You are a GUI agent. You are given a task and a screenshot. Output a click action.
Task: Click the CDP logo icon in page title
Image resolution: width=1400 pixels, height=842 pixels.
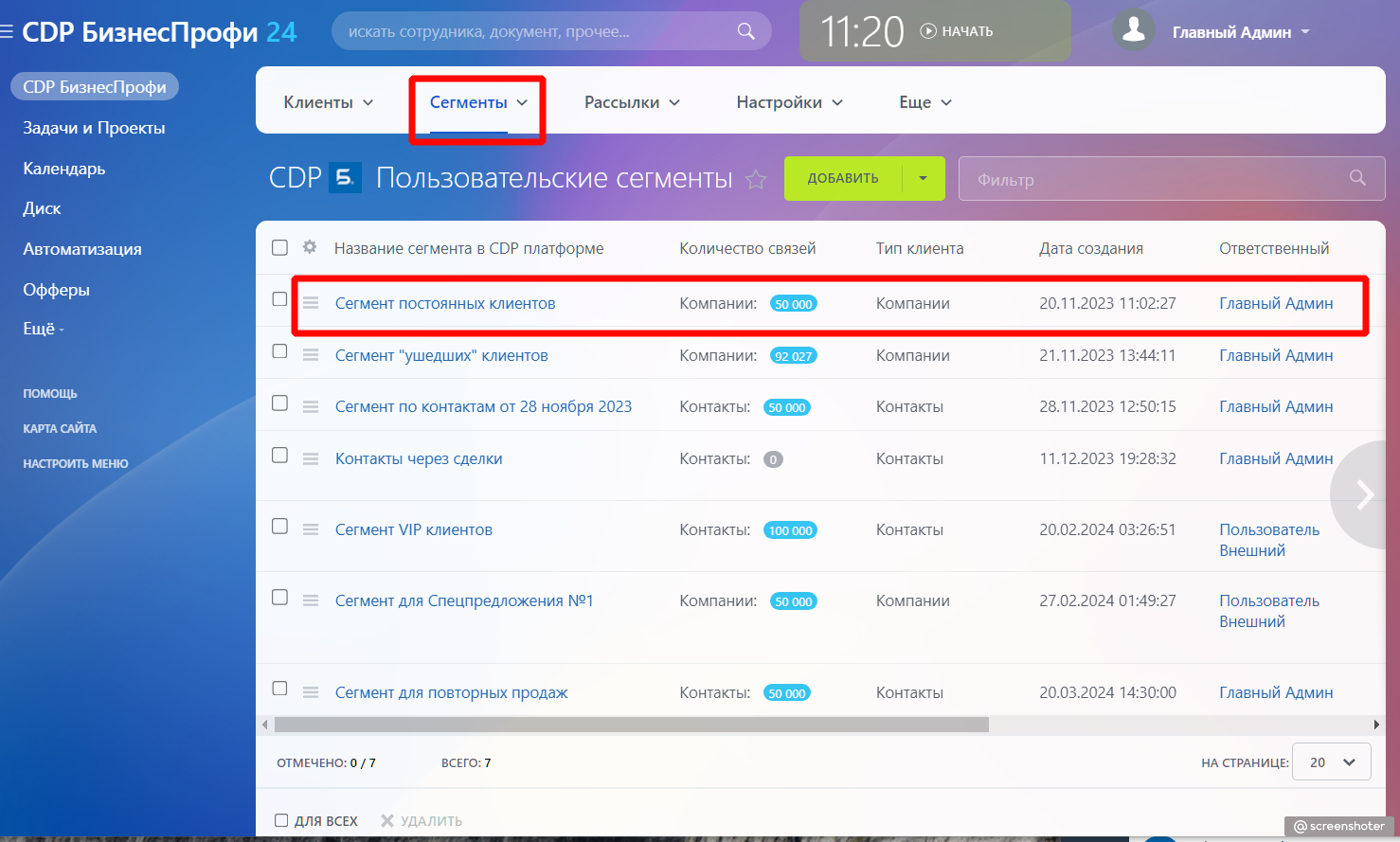pos(345,178)
